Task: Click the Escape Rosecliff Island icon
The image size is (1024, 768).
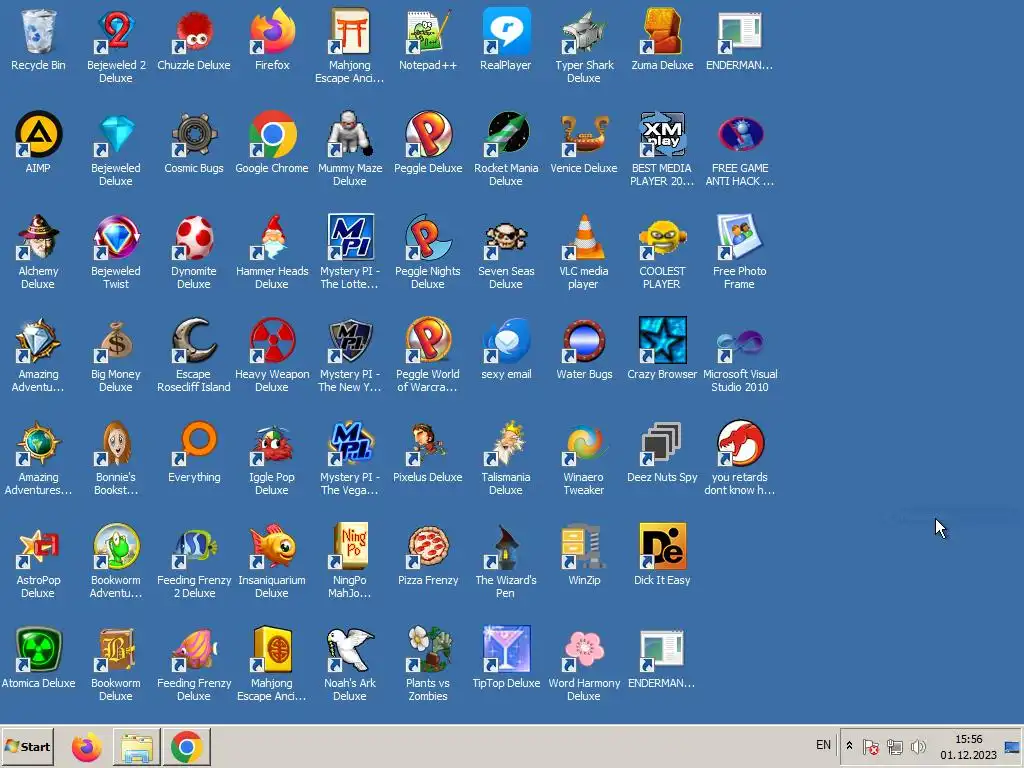Action: click(194, 340)
